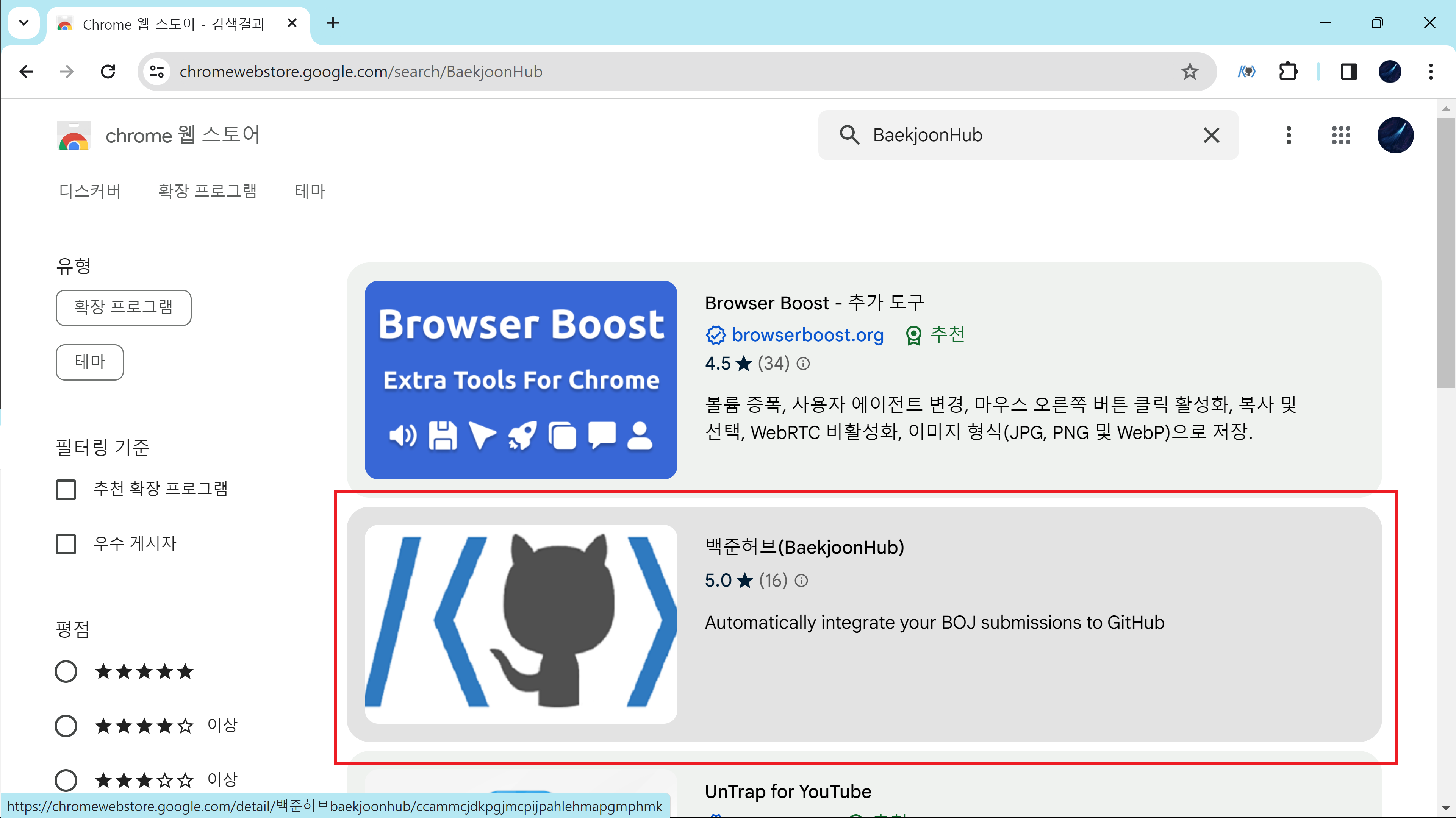1456x818 pixels.
Task: Open Chrome's side panel icon
Action: (1349, 72)
